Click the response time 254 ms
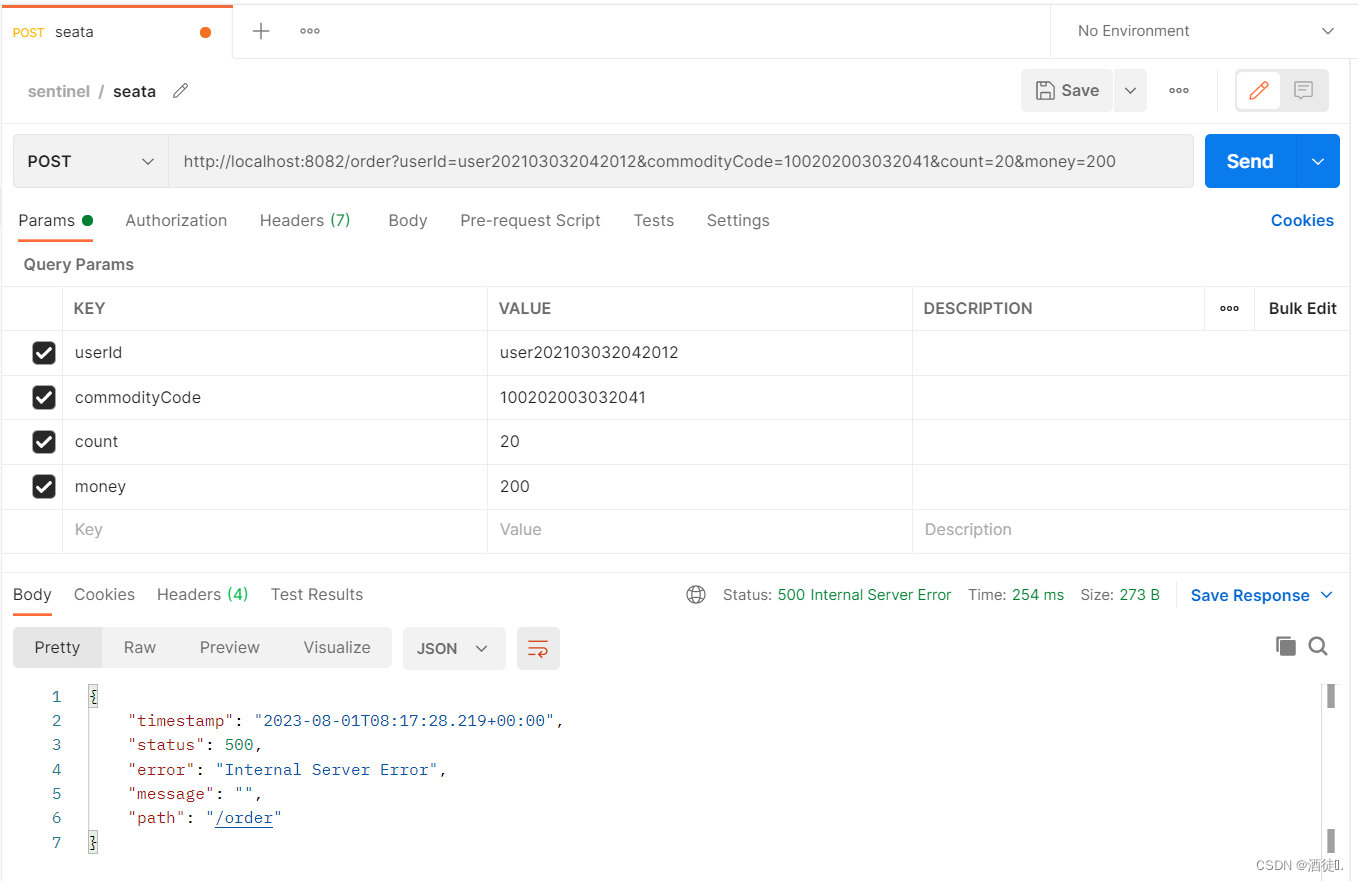The height and width of the screenshot is (881, 1358). 1037,595
